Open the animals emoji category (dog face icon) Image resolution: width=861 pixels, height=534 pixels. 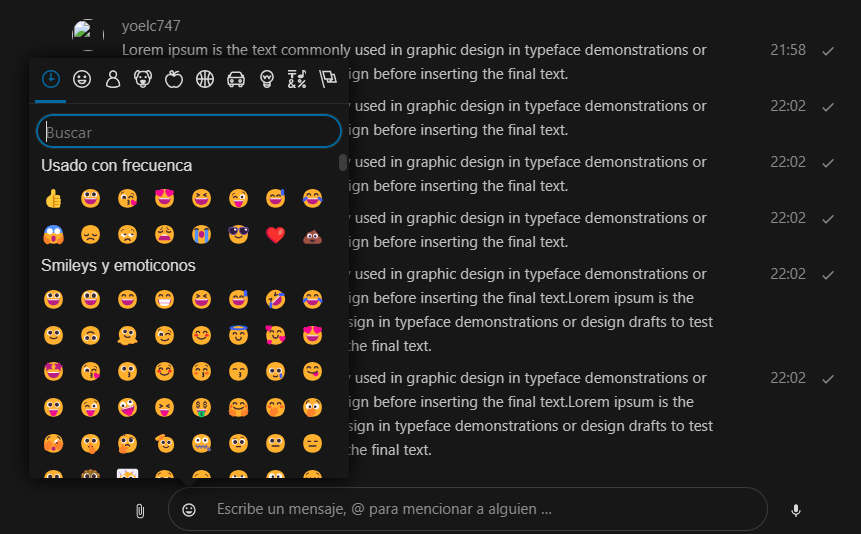pos(143,79)
